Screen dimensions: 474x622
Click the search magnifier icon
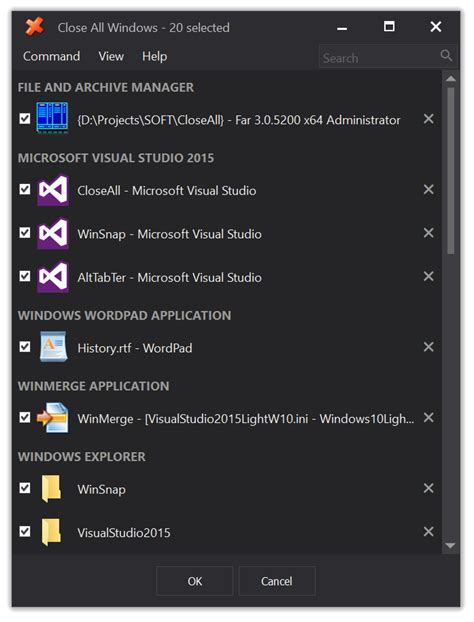[x=446, y=56]
